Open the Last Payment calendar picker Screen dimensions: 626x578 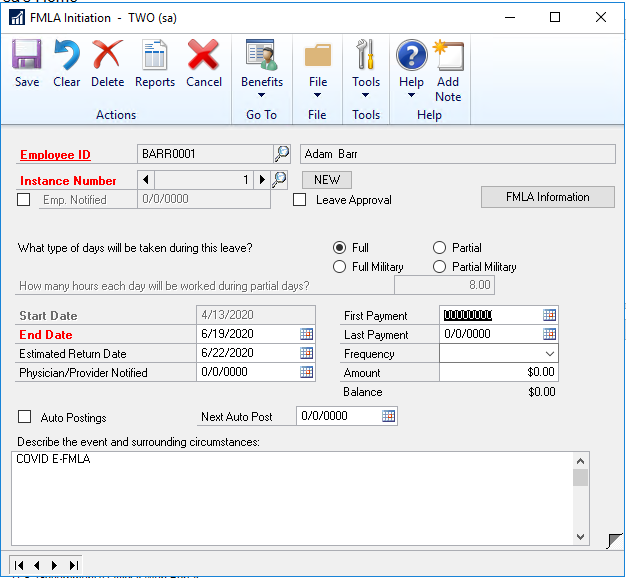(x=549, y=334)
